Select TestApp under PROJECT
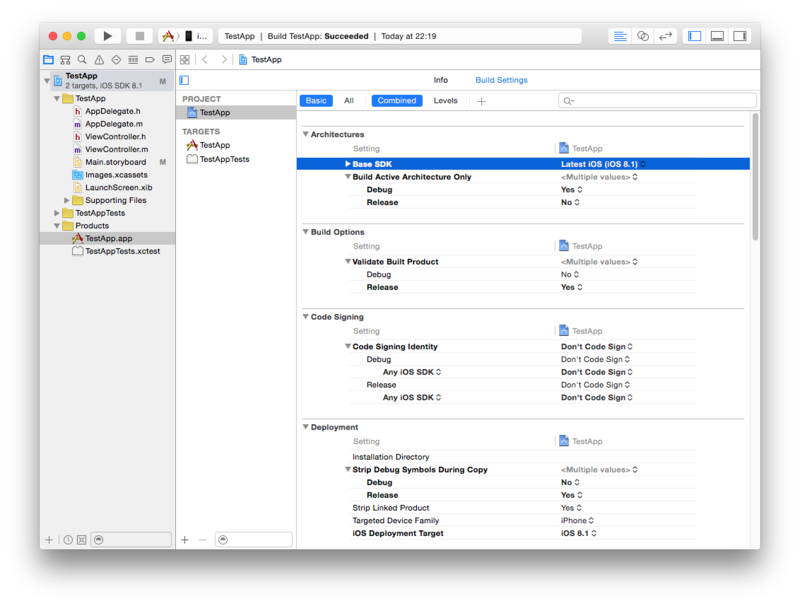Viewport: 800px width, 606px height. pyautogui.click(x=236, y=112)
